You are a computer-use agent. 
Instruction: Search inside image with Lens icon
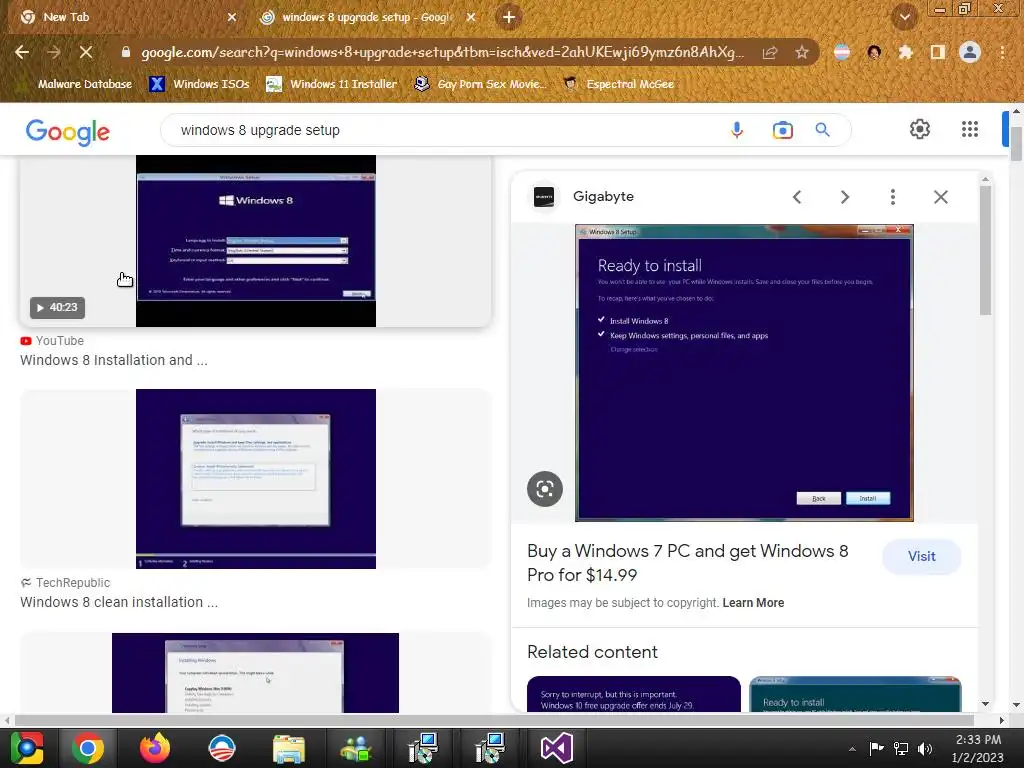click(545, 488)
